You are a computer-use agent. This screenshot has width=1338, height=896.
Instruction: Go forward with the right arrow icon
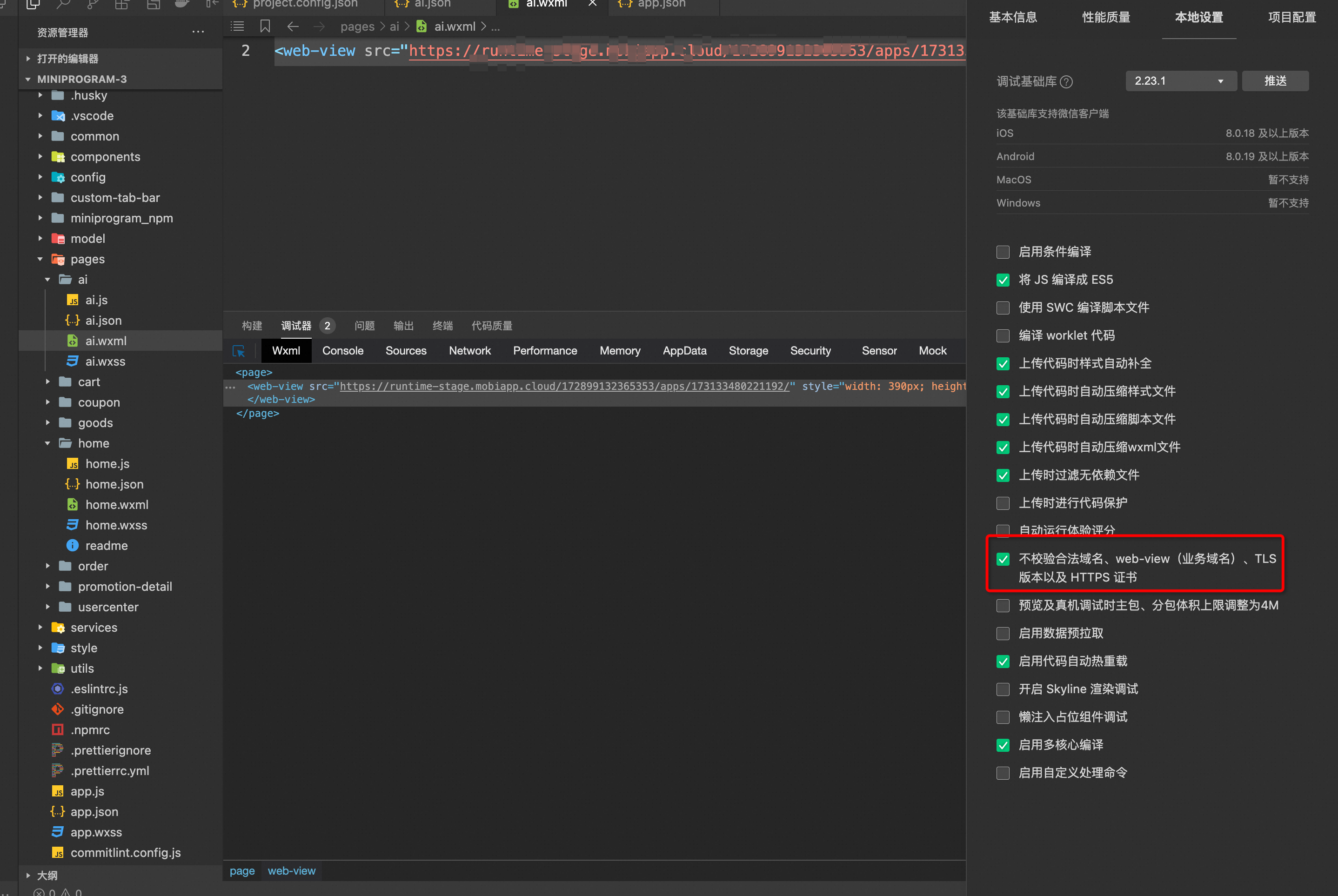pos(319,27)
